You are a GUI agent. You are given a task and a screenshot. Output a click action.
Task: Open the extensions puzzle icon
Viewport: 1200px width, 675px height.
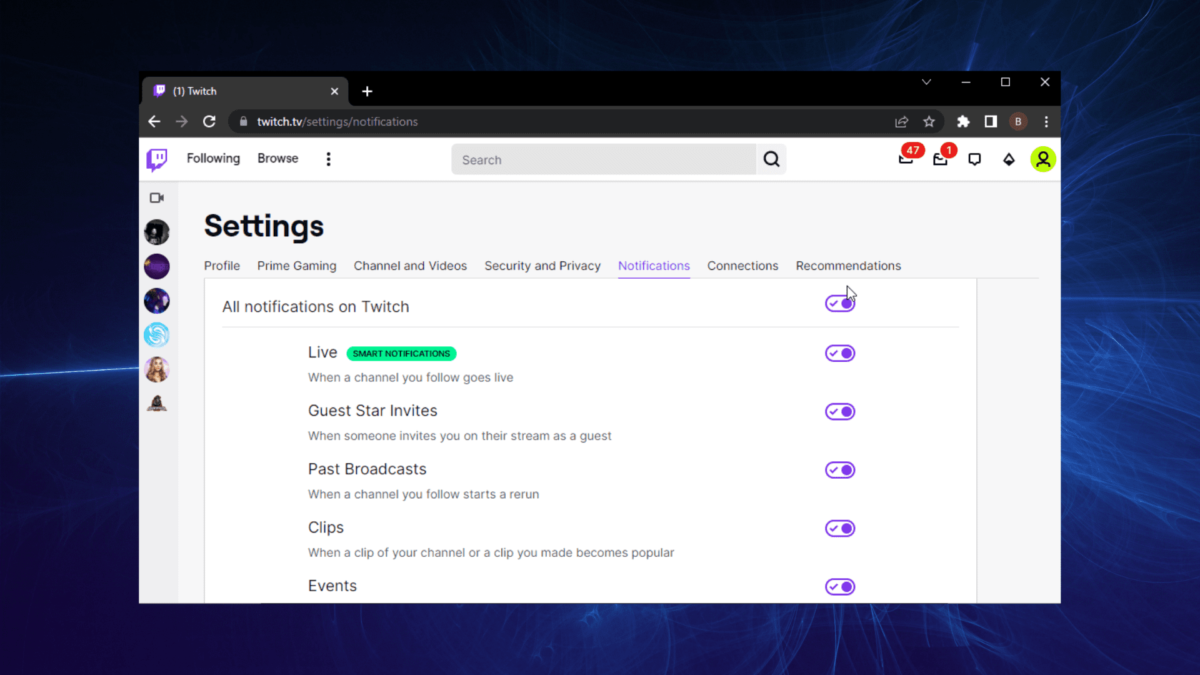coord(963,122)
